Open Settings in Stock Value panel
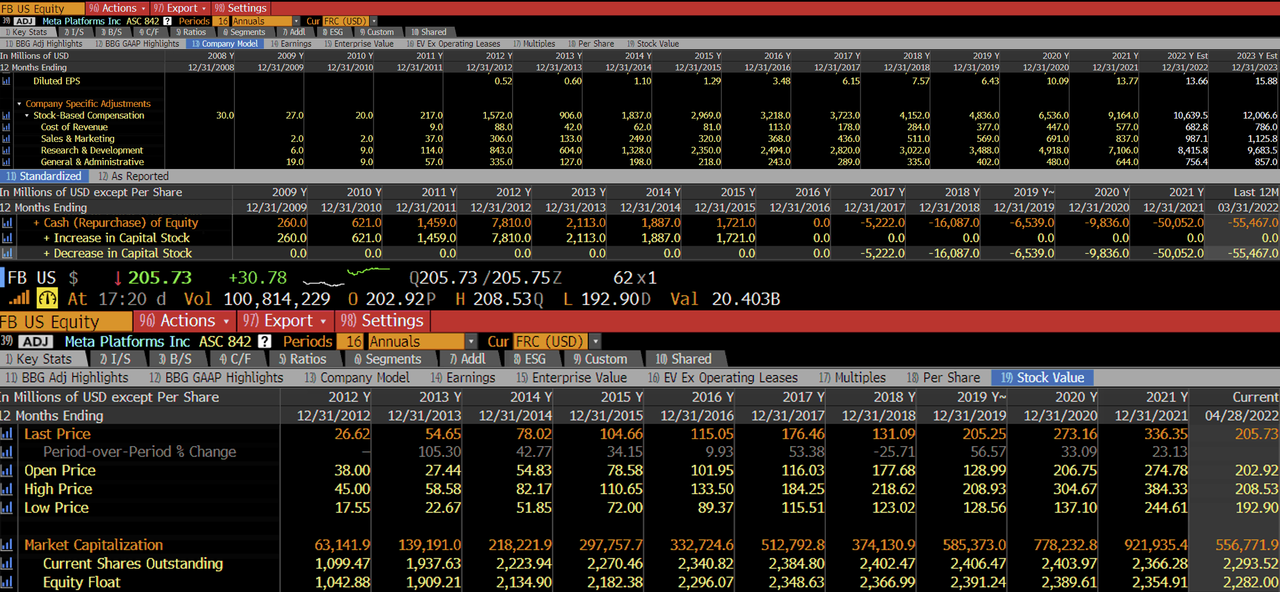This screenshot has width=1280, height=592. (x=382, y=321)
